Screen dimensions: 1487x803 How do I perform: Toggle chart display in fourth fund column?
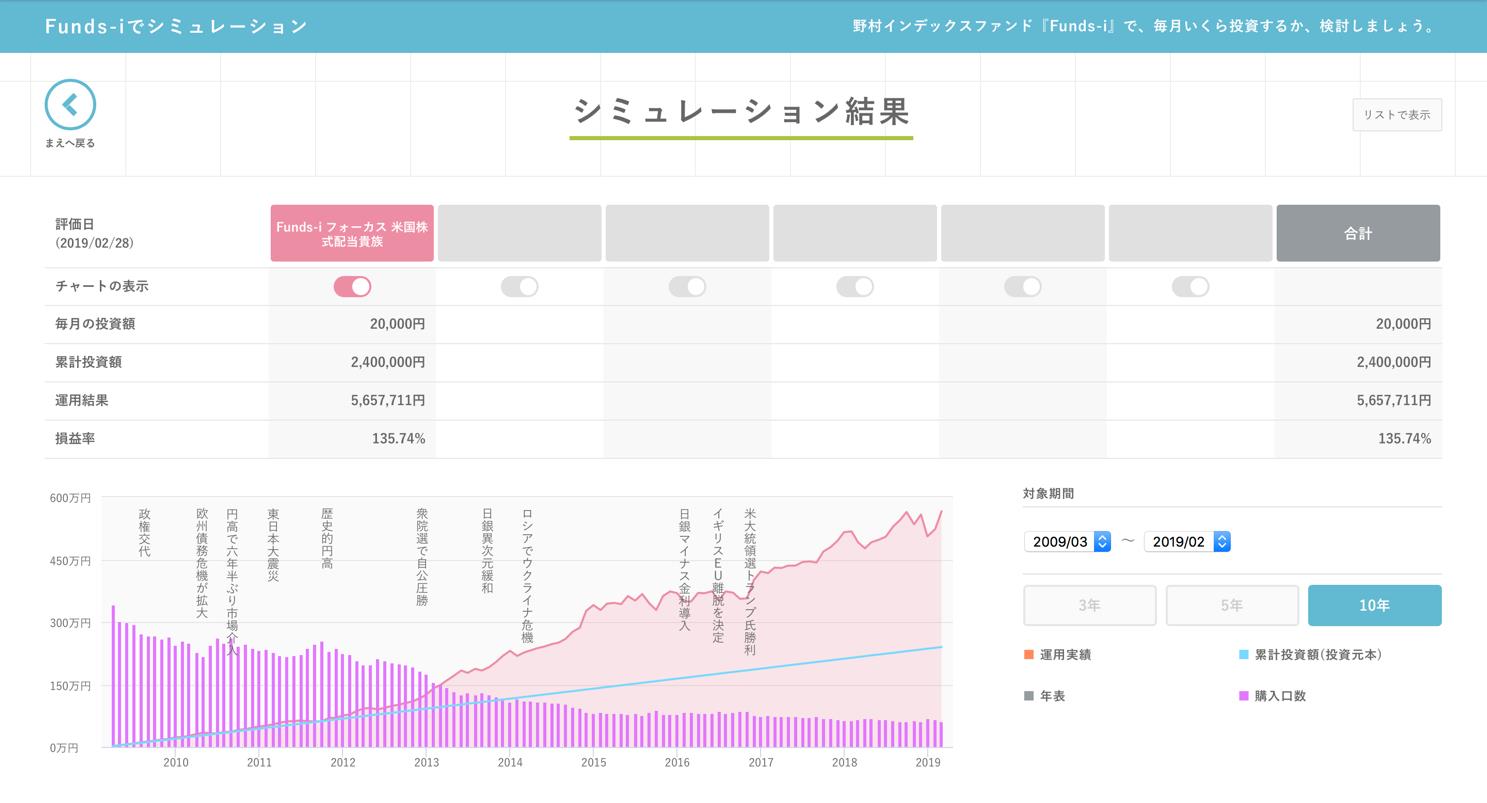[x=855, y=287]
